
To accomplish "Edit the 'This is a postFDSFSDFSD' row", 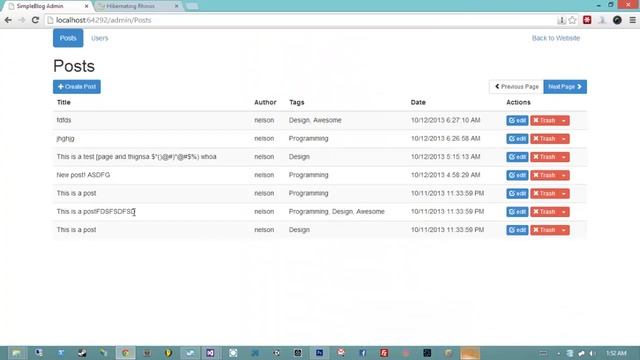I will pos(517,212).
